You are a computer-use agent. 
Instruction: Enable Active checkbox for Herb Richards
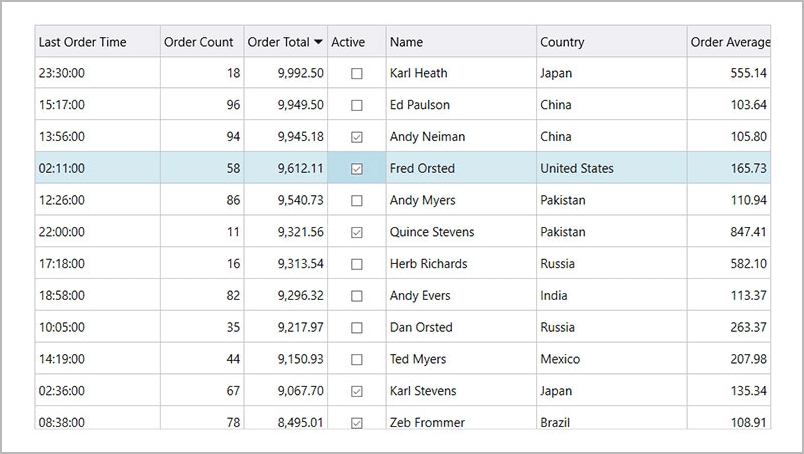coord(357,264)
